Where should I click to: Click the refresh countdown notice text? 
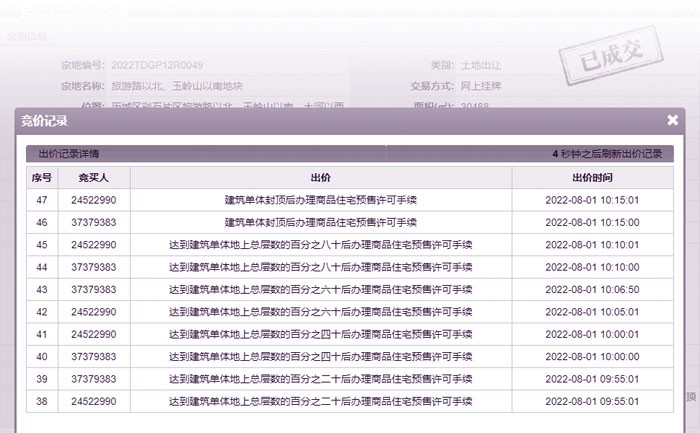(606, 155)
